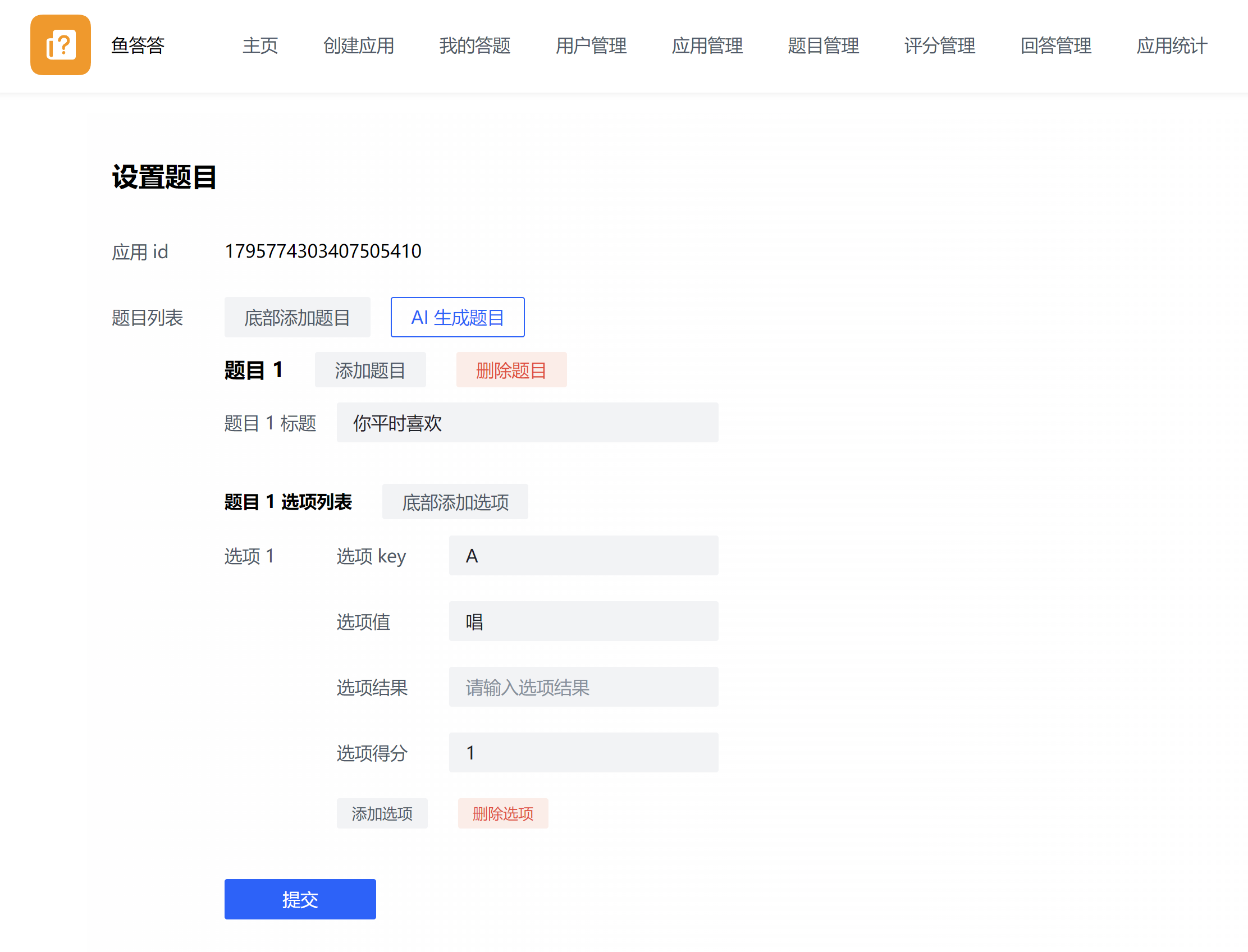Click the red 删除题目 button
This screenshot has width=1248, height=952.
click(x=511, y=370)
